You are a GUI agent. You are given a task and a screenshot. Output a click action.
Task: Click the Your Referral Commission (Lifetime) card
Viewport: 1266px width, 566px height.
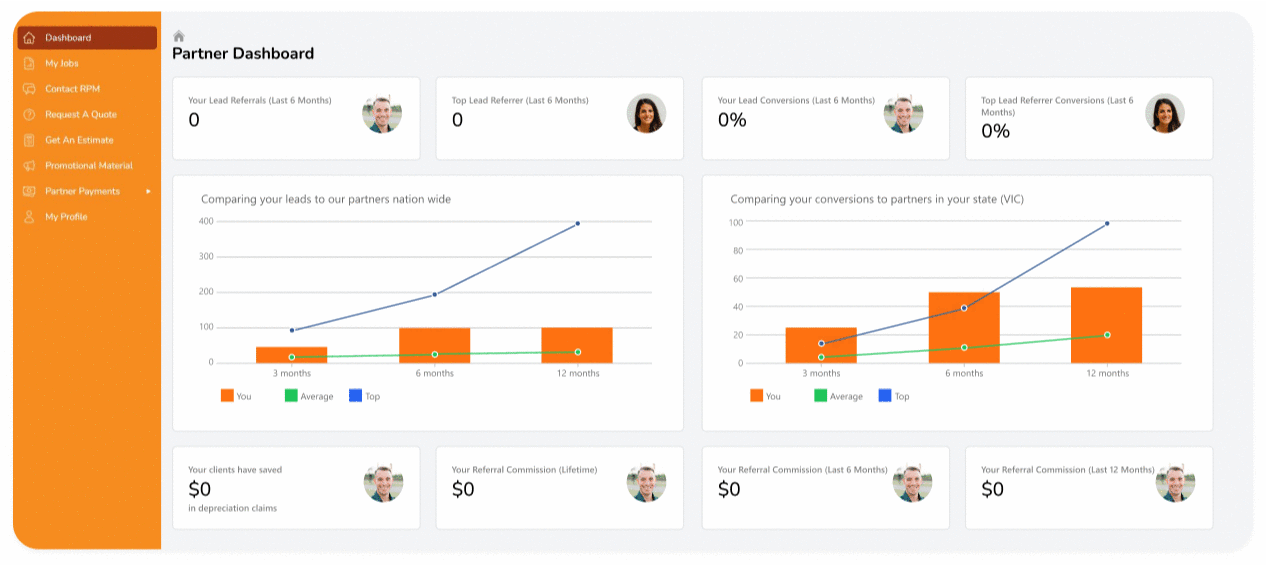(x=559, y=488)
